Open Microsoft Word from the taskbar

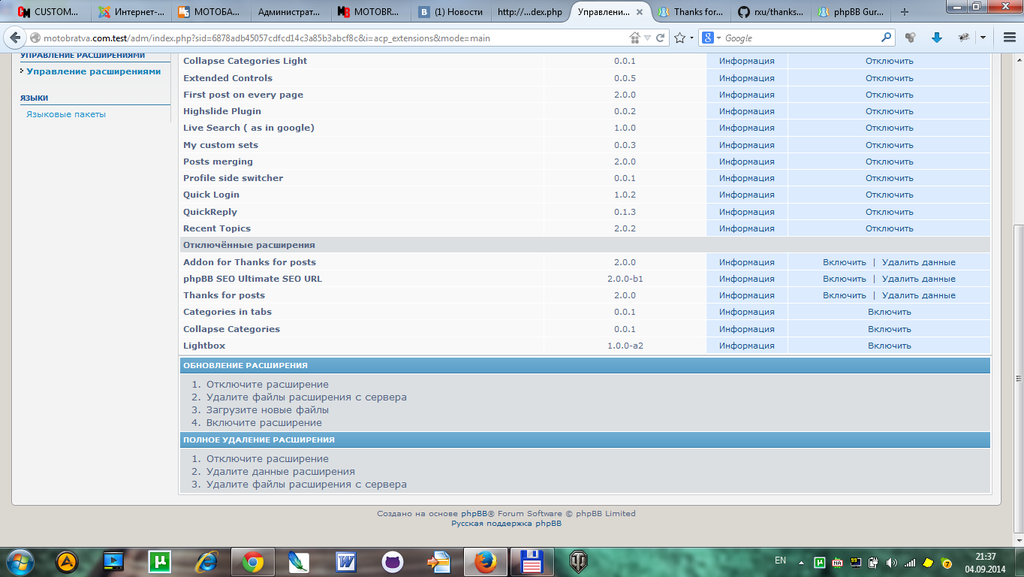[346, 562]
